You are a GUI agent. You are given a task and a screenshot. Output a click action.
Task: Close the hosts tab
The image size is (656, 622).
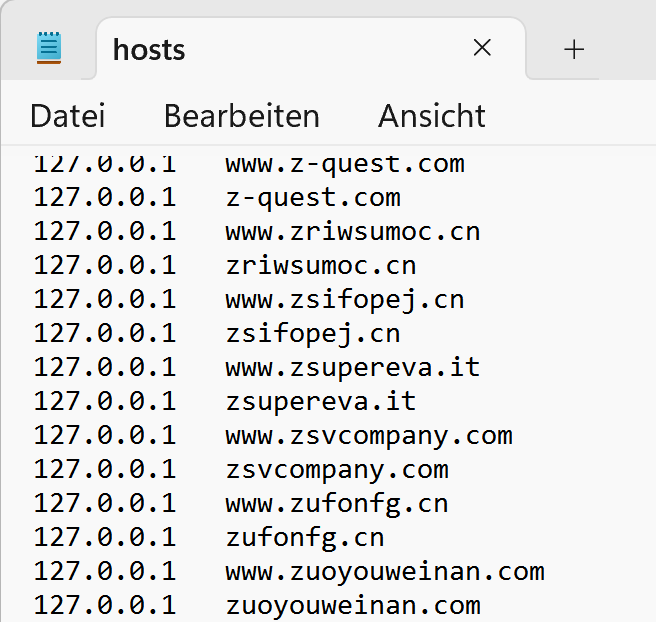482,48
